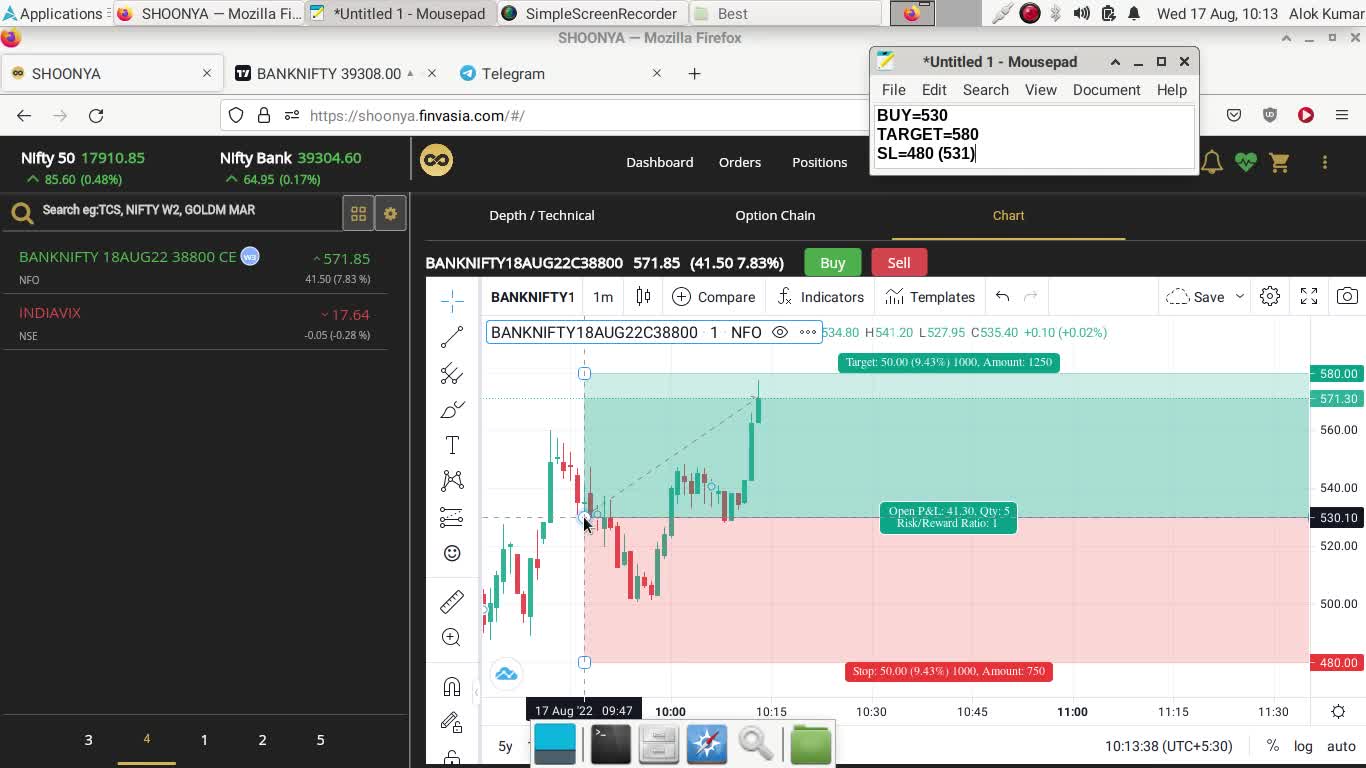Select the brush drawing tool

tap(452, 409)
